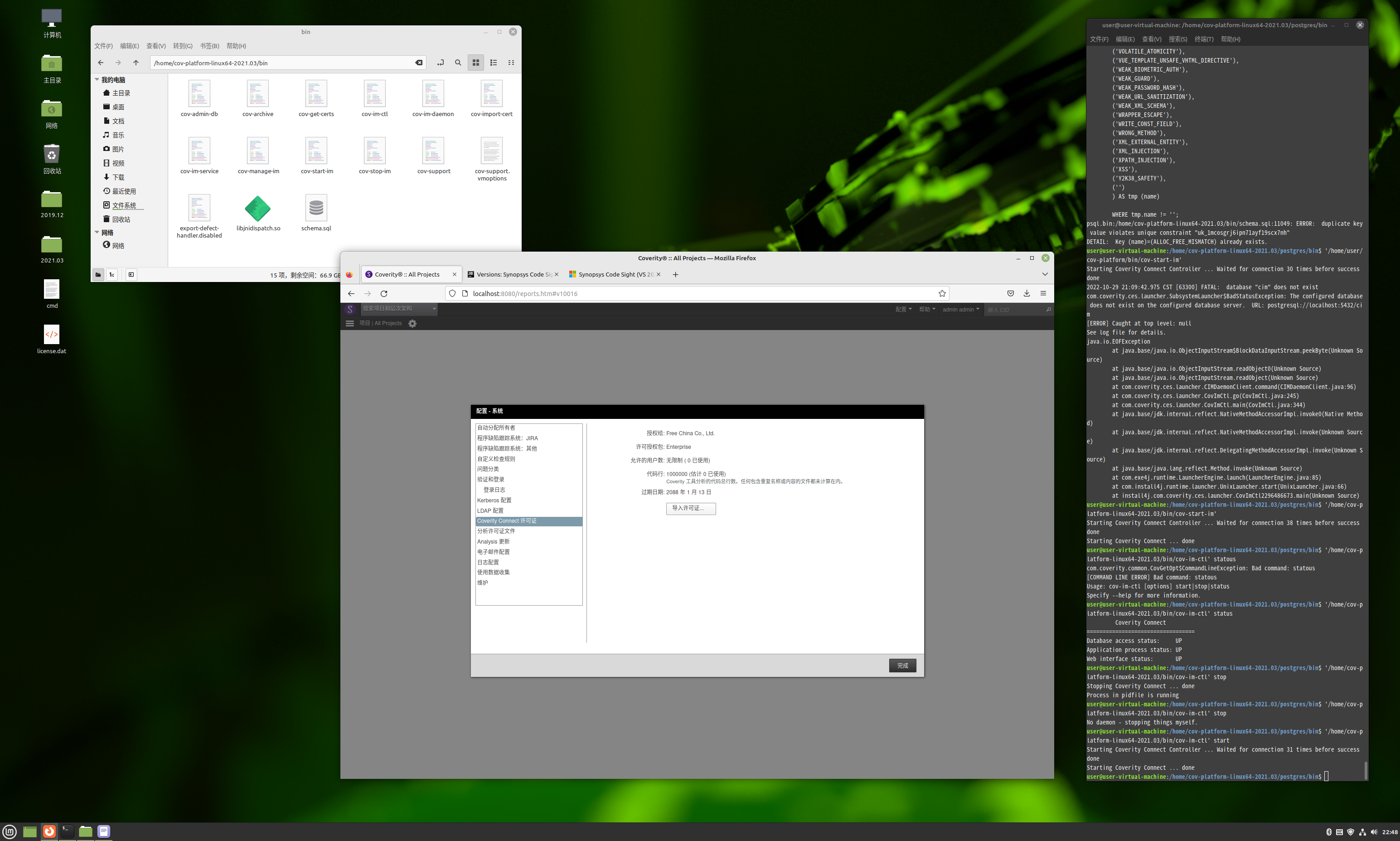Select the cov-im-ctl file

[374, 99]
